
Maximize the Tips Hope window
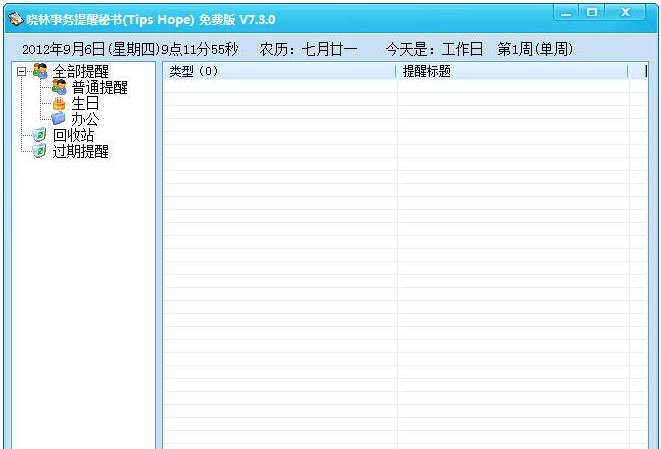click(x=592, y=13)
